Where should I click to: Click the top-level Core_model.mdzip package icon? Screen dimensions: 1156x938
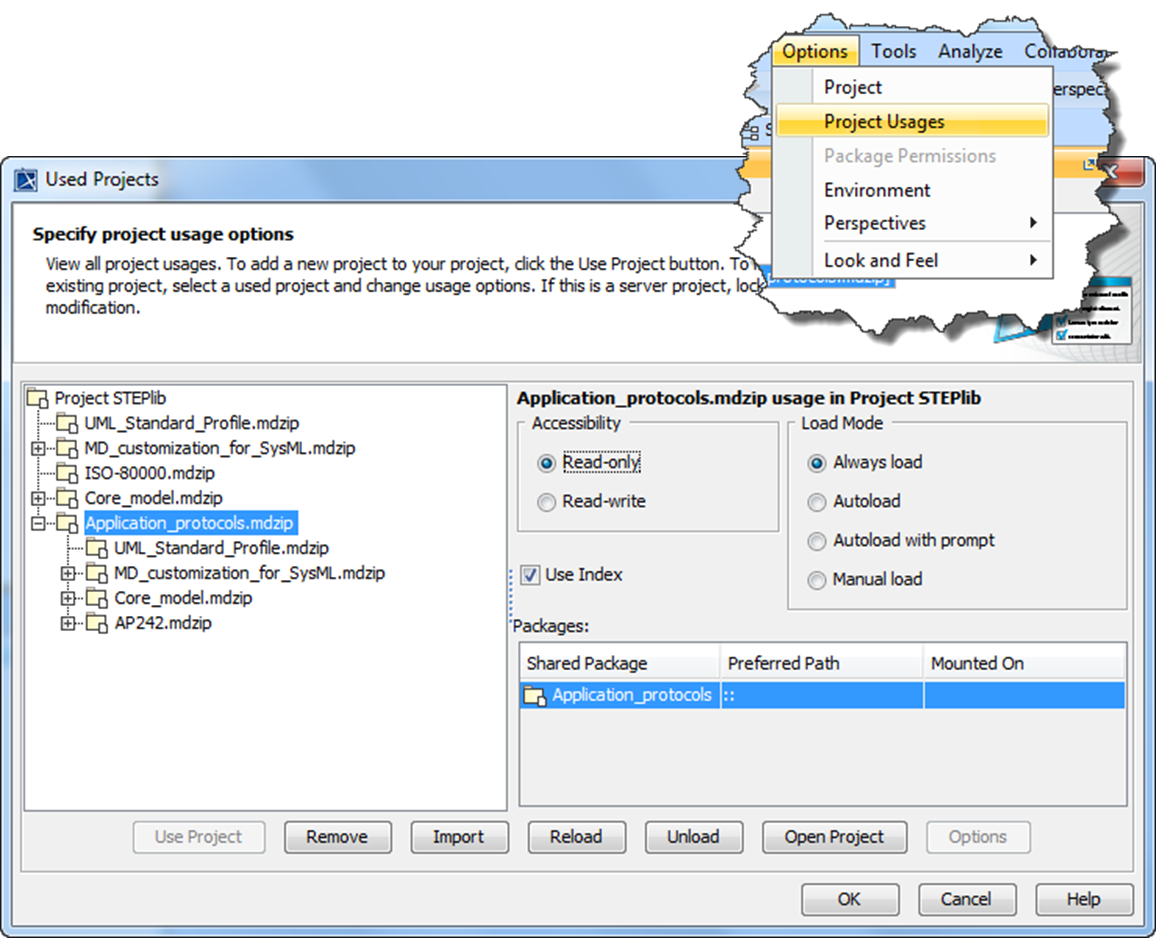67,498
